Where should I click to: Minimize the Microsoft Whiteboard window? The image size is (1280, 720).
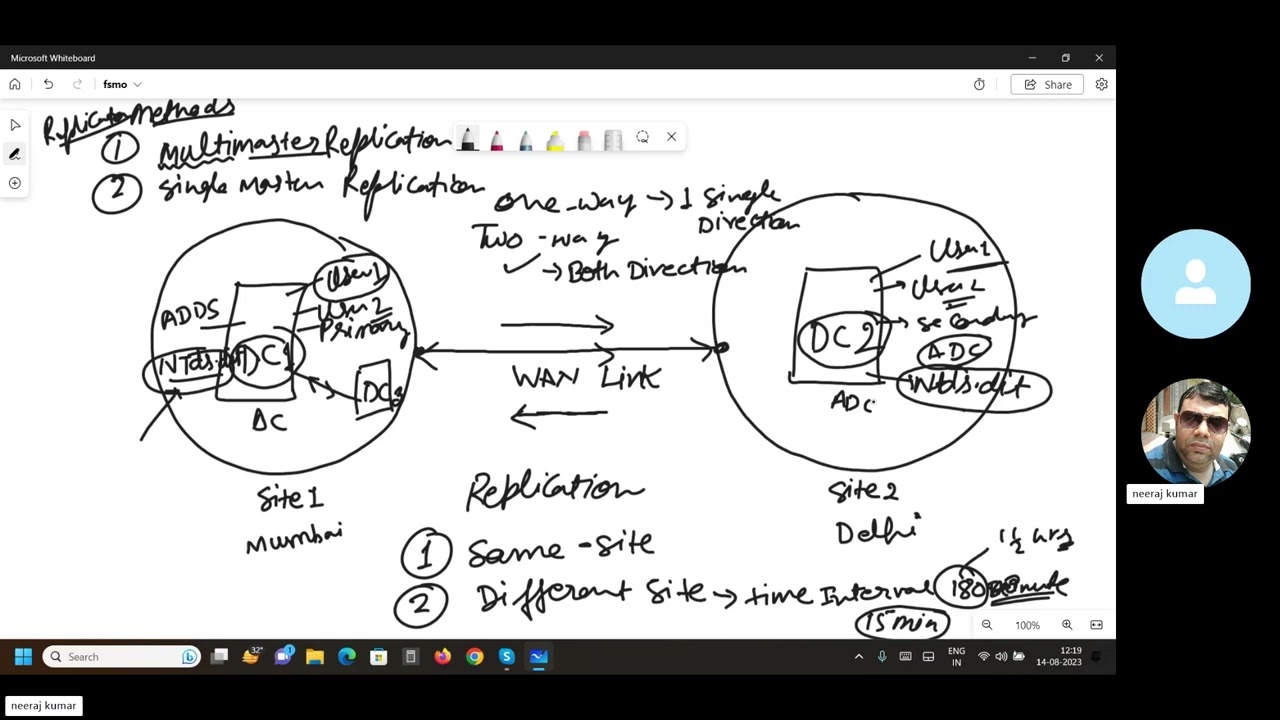(x=1032, y=58)
